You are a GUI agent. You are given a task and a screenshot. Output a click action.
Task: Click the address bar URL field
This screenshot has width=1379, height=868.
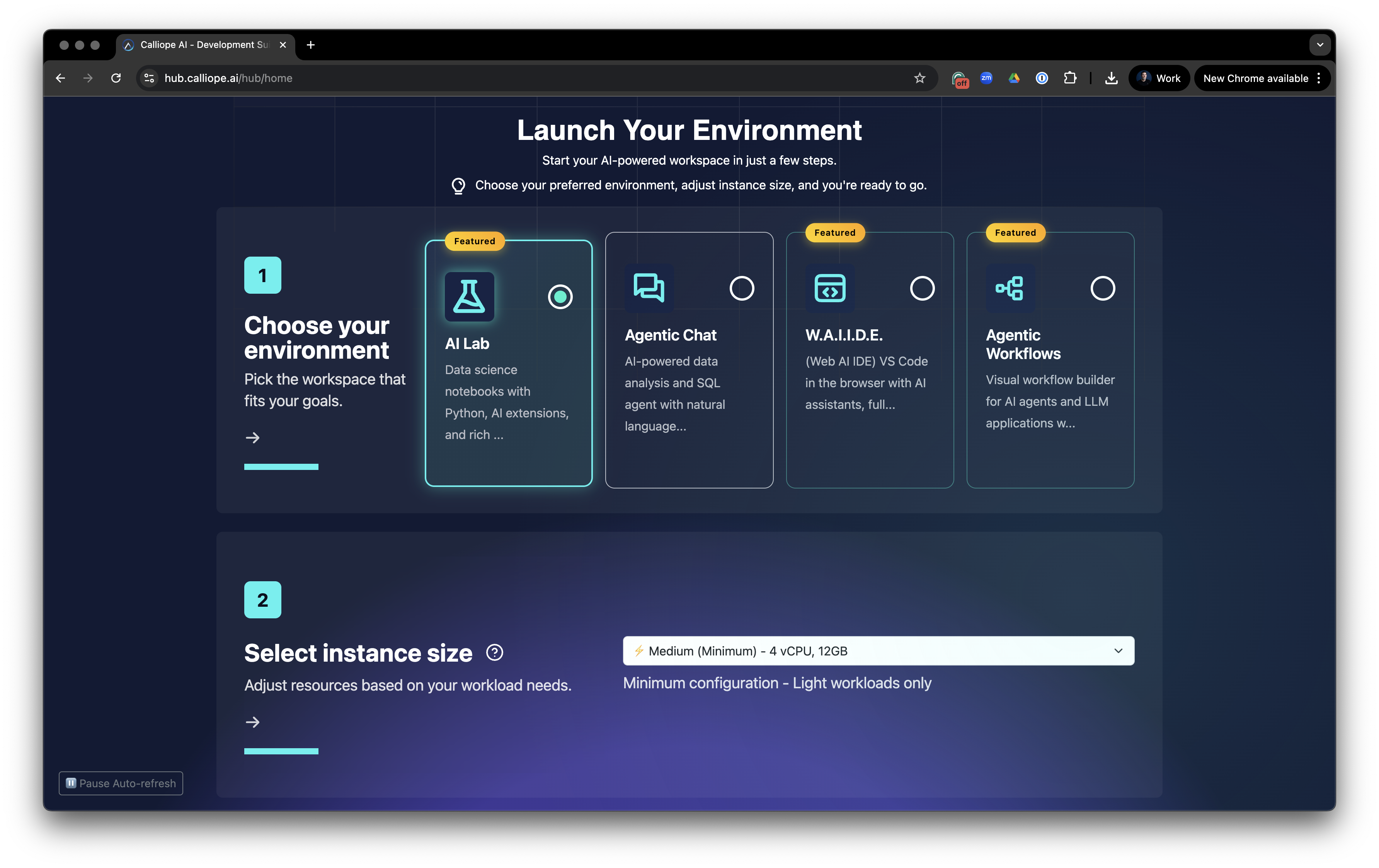tap(229, 78)
